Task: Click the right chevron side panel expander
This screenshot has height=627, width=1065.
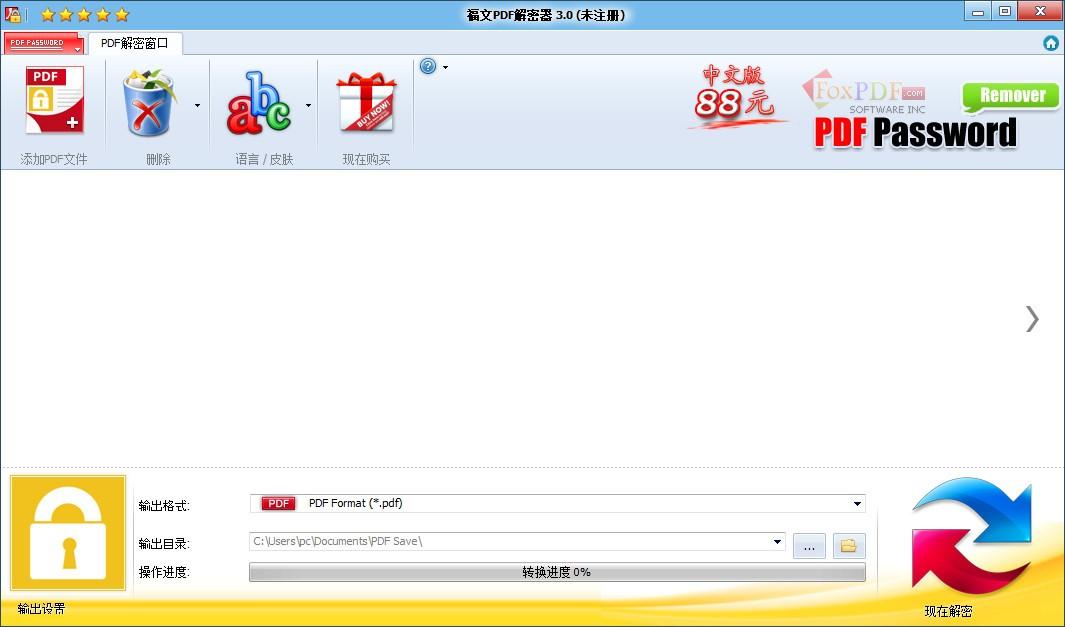Action: [1032, 319]
